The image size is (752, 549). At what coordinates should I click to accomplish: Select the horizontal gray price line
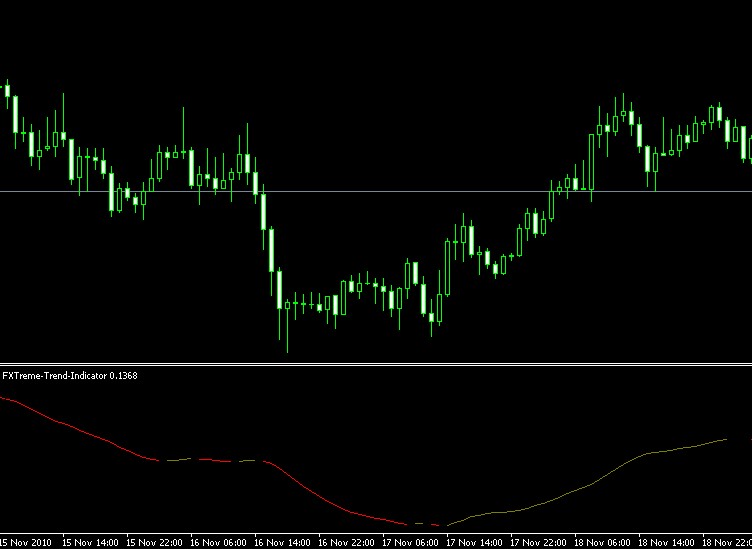tap(376, 191)
